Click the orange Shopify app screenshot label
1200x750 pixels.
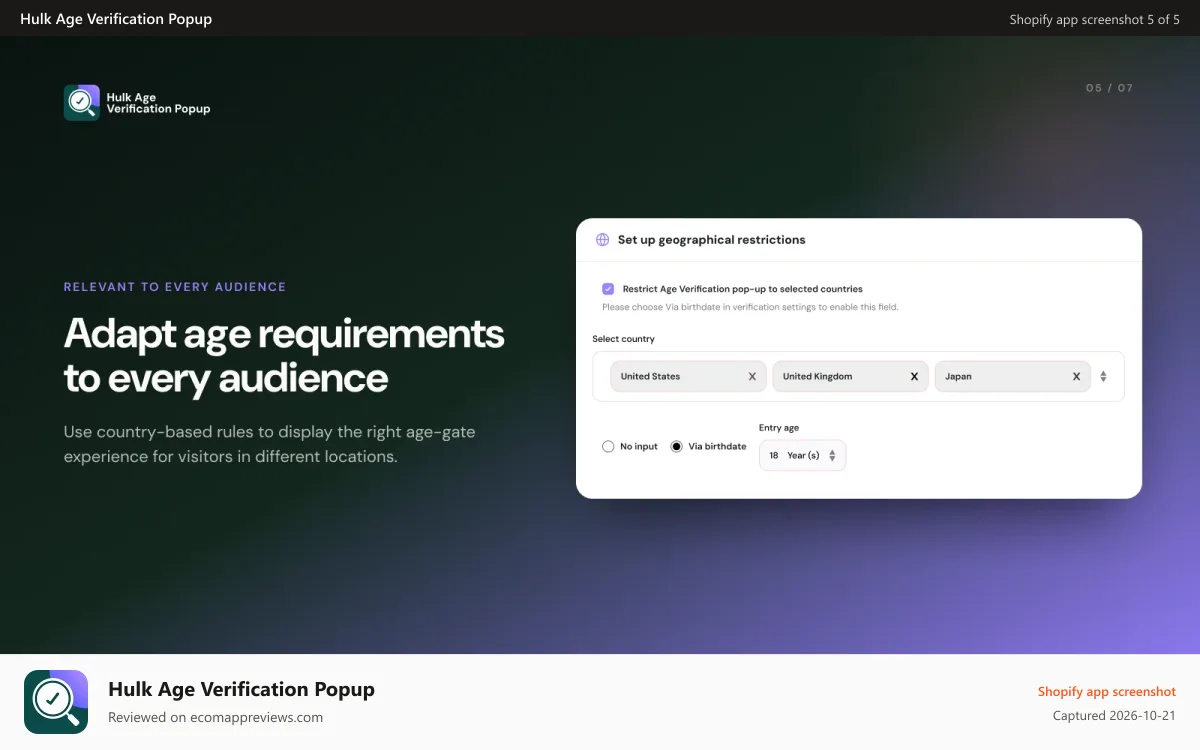point(1106,691)
